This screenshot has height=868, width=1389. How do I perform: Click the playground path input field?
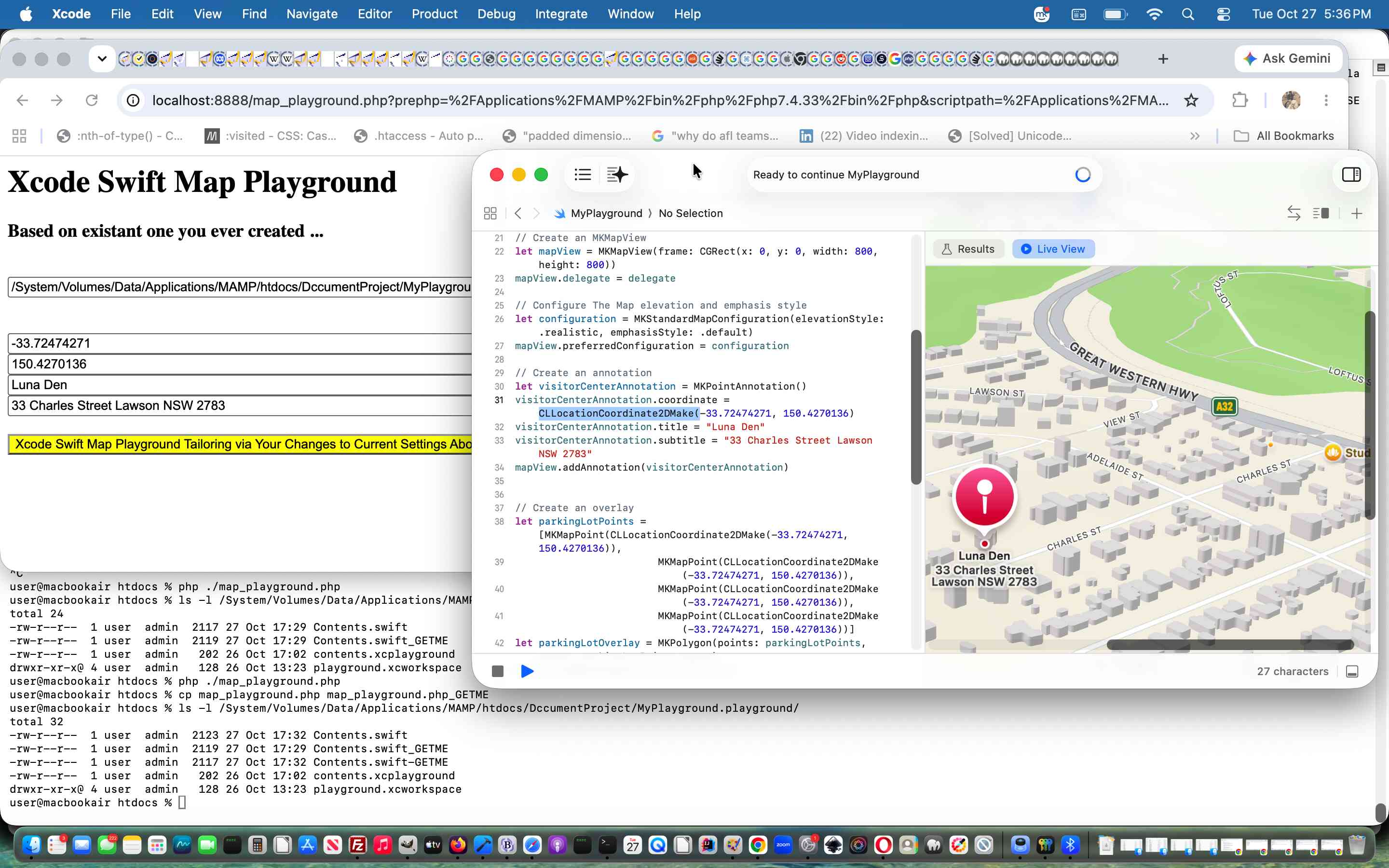(x=240, y=287)
